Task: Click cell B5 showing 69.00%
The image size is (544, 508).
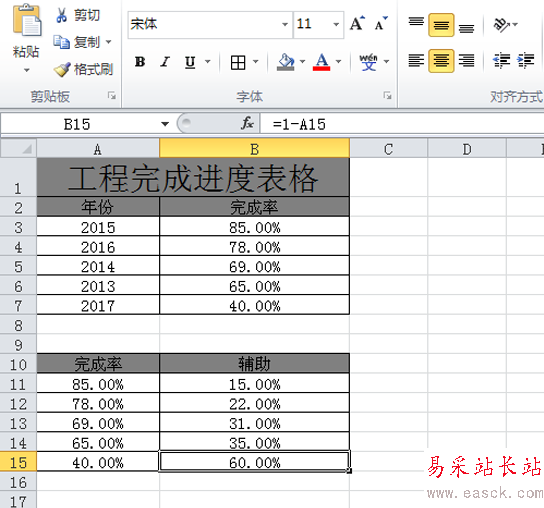Action: (x=255, y=266)
